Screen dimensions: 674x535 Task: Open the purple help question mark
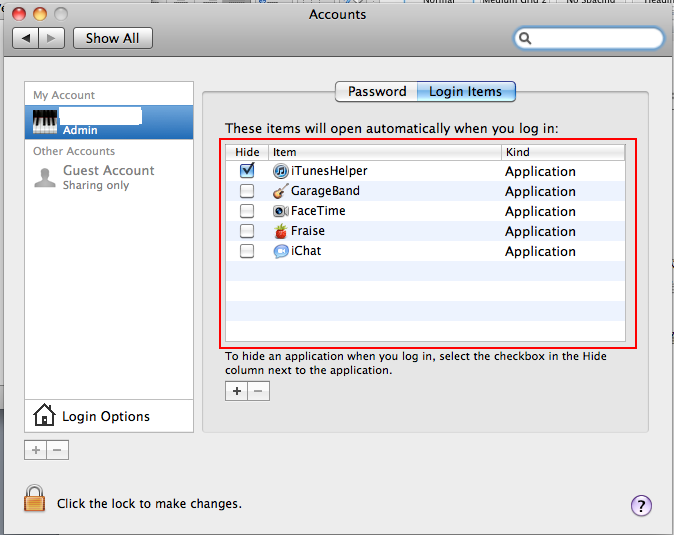click(641, 505)
